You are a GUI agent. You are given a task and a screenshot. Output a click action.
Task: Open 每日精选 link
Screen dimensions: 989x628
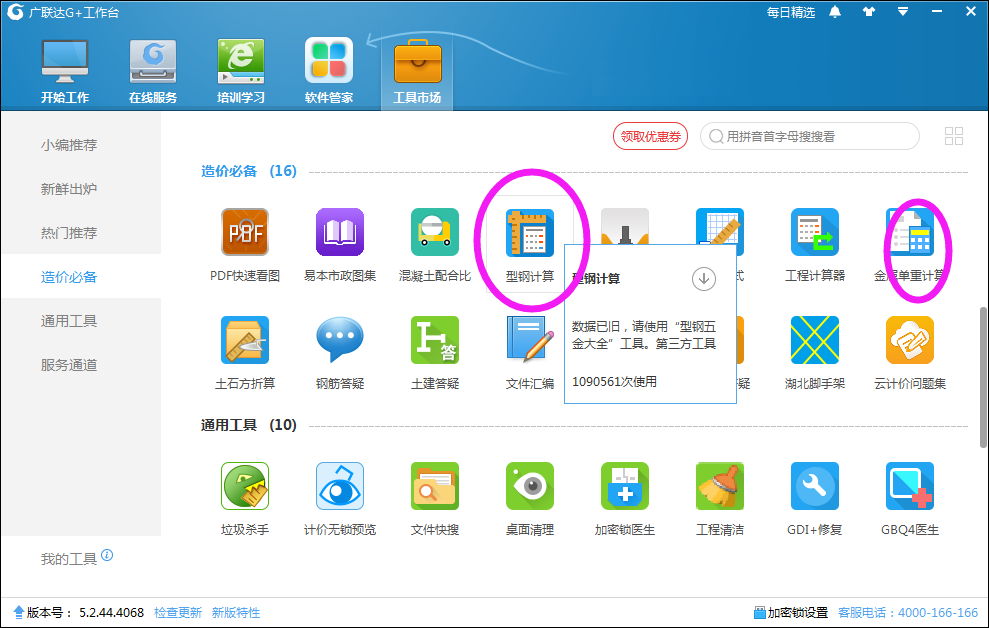790,12
